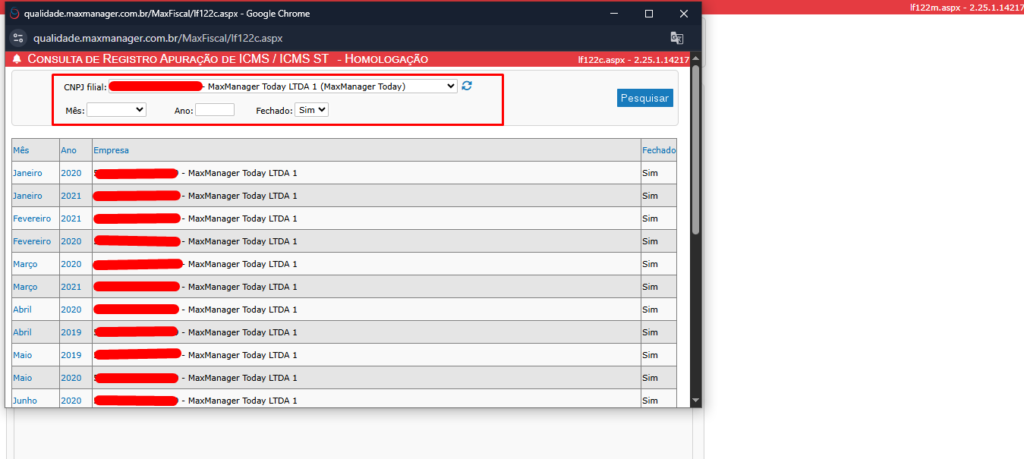Open the Fevereiro 2021 record link
The width and height of the screenshot is (1024, 459).
click(32, 219)
